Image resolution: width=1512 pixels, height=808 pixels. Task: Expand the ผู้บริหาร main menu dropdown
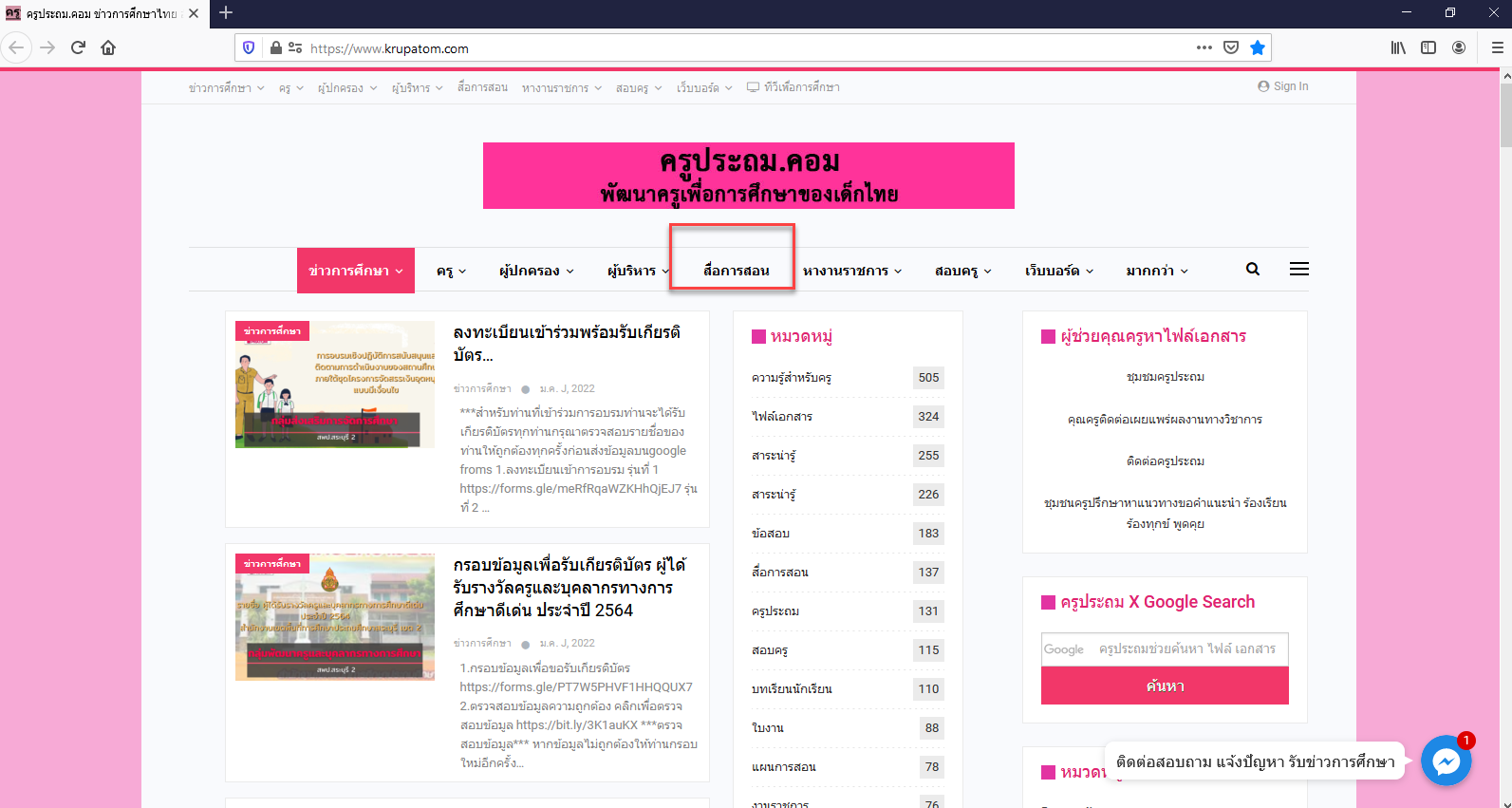pyautogui.click(x=639, y=271)
